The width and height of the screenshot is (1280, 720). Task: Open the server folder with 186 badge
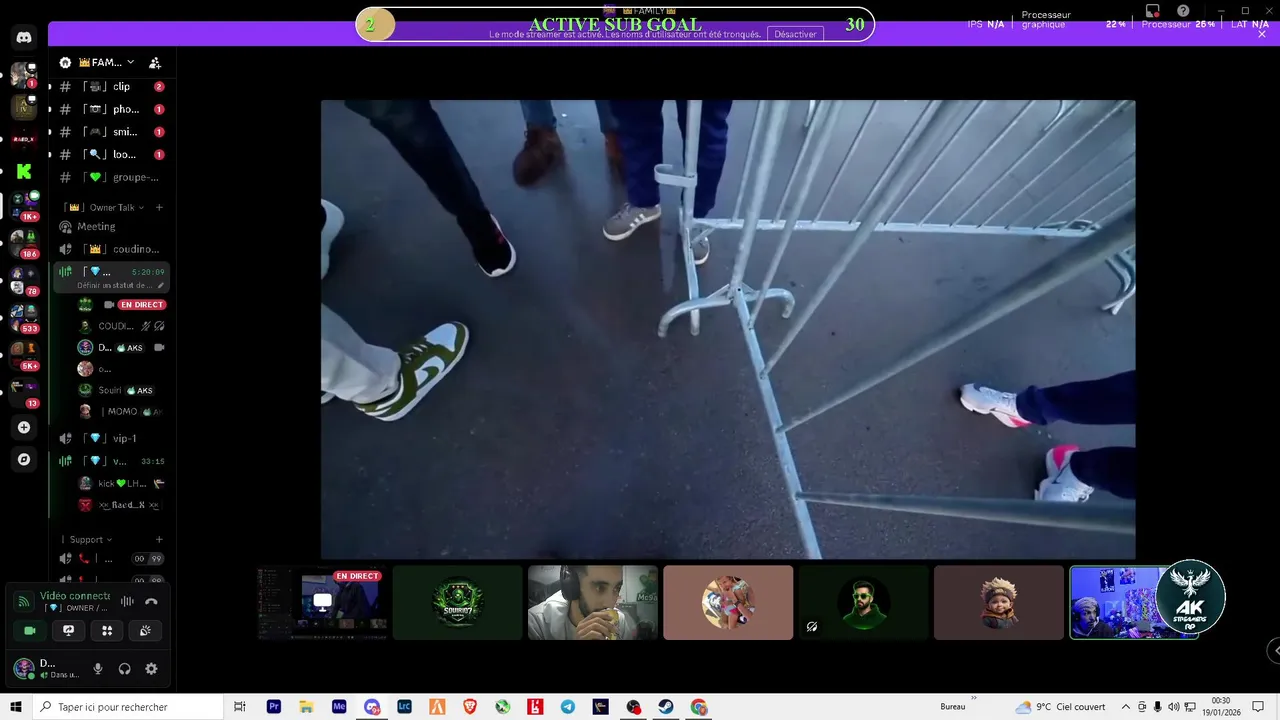click(x=24, y=241)
